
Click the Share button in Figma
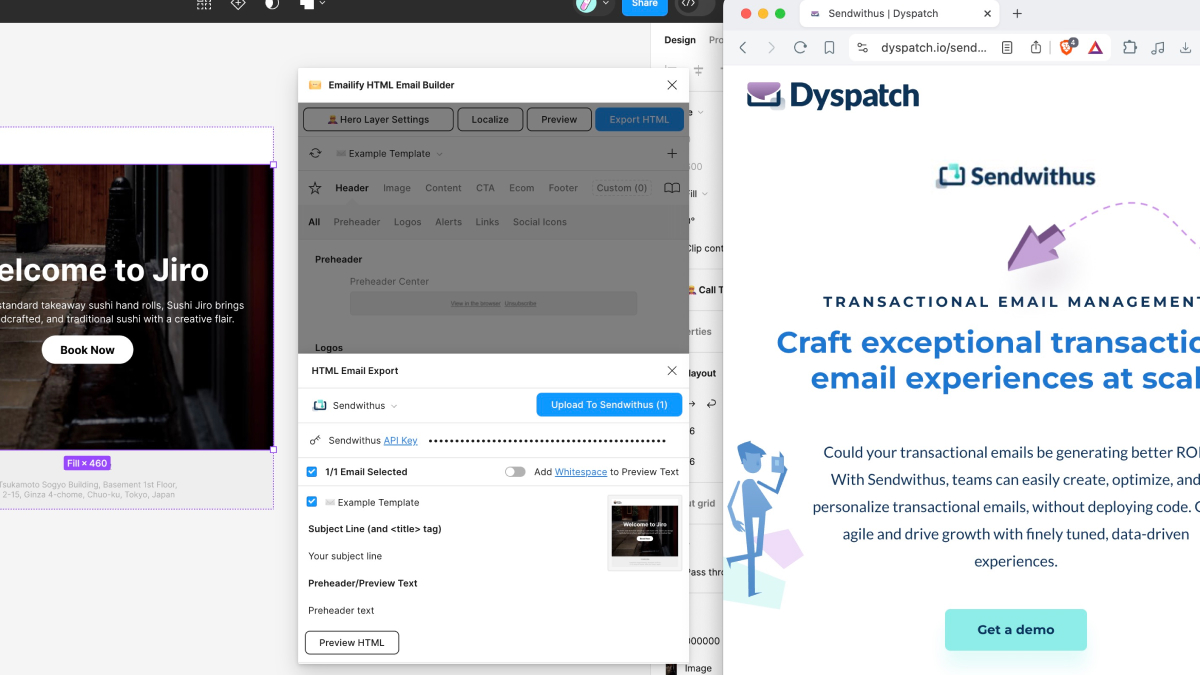645,5
